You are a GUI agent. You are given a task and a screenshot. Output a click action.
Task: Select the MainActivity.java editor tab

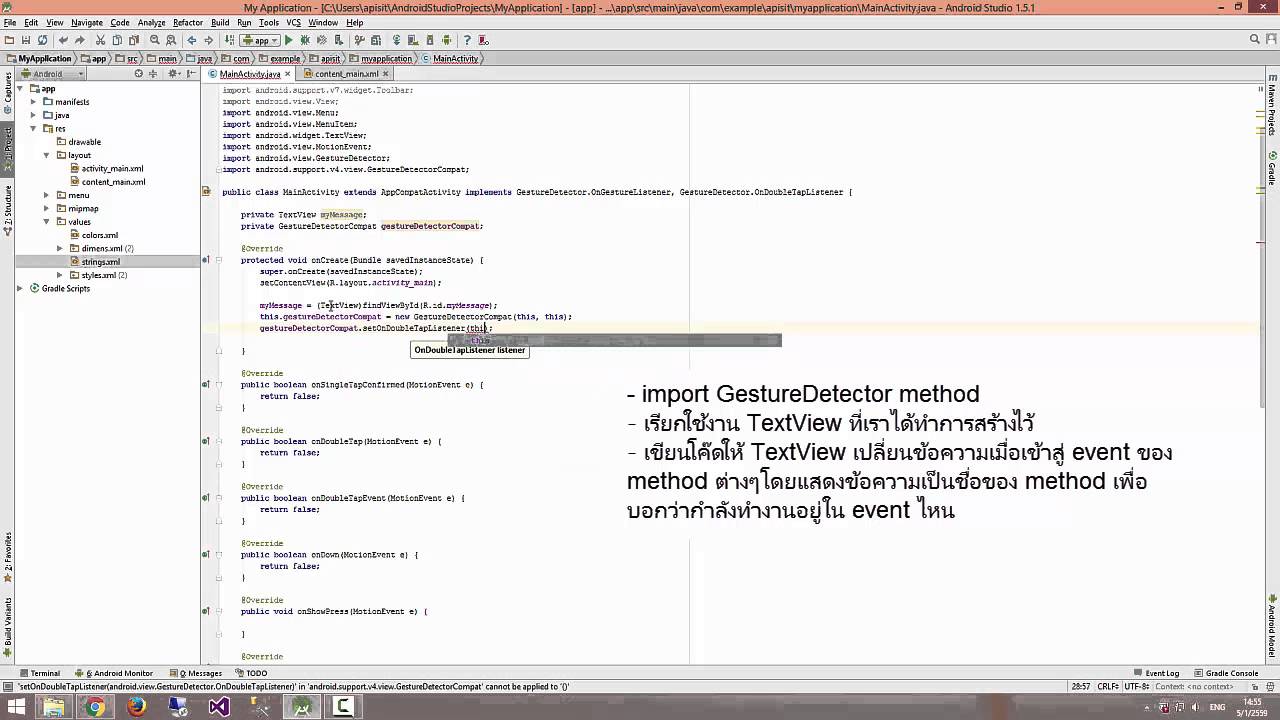[x=250, y=74]
